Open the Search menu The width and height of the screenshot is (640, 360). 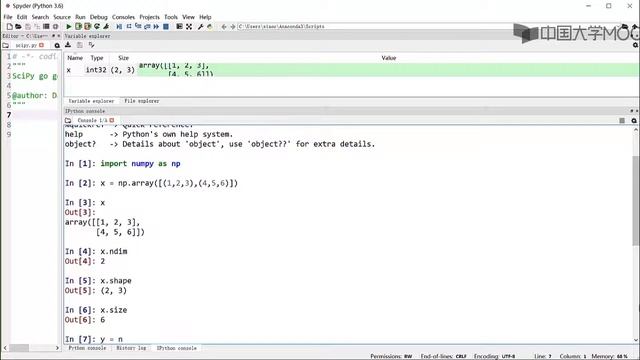pos(40,17)
